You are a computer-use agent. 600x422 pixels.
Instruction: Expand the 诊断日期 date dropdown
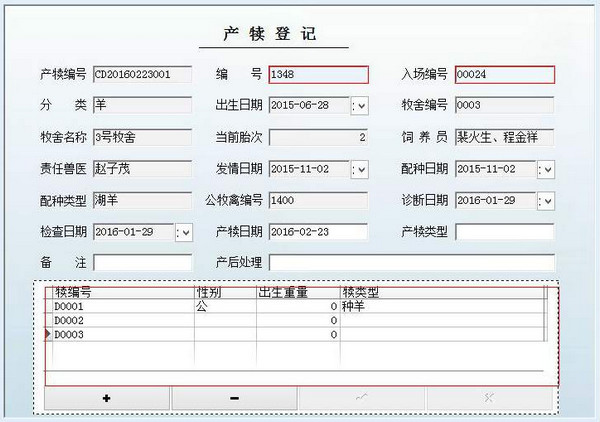tap(546, 201)
